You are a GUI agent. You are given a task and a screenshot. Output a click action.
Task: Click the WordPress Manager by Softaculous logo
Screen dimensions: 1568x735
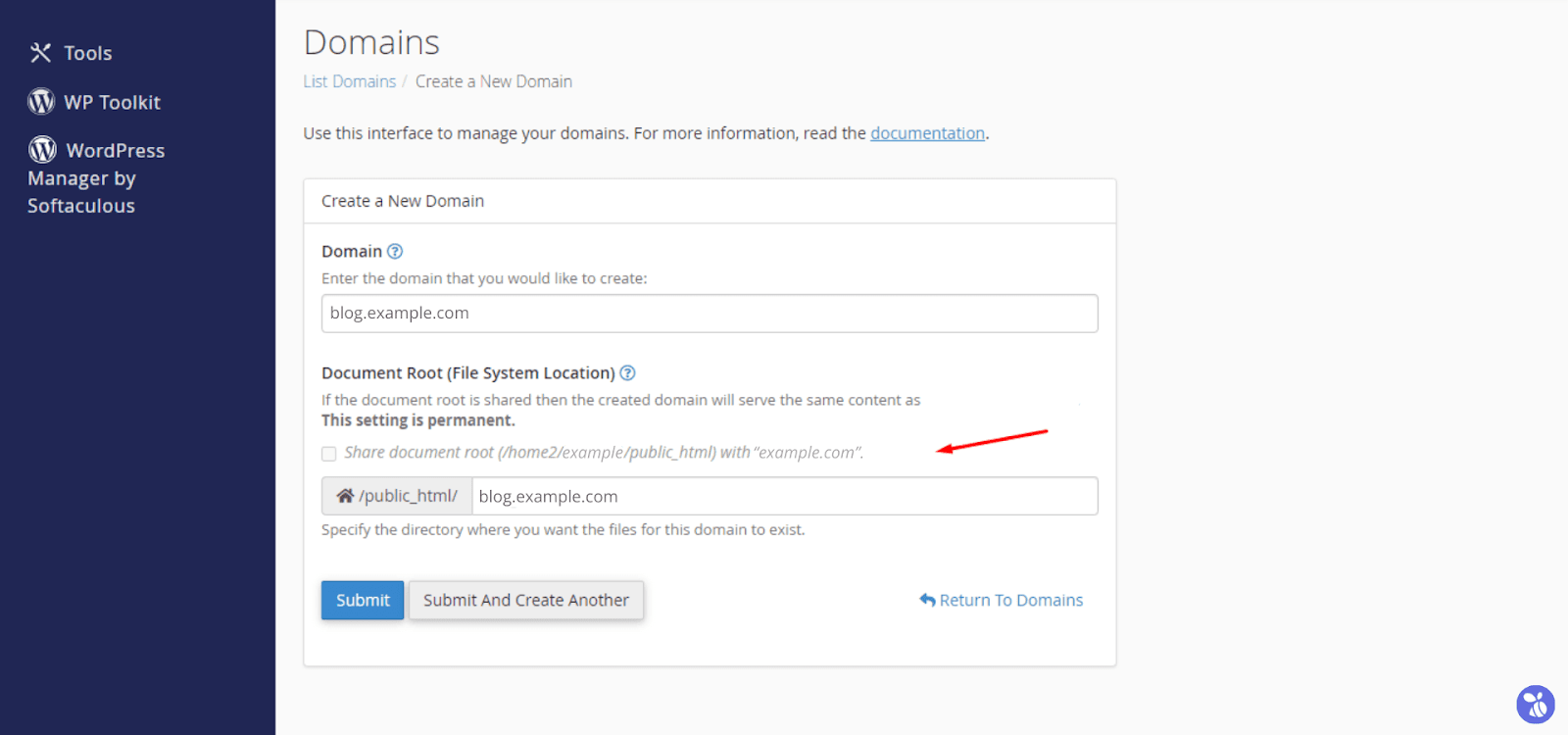[42, 149]
